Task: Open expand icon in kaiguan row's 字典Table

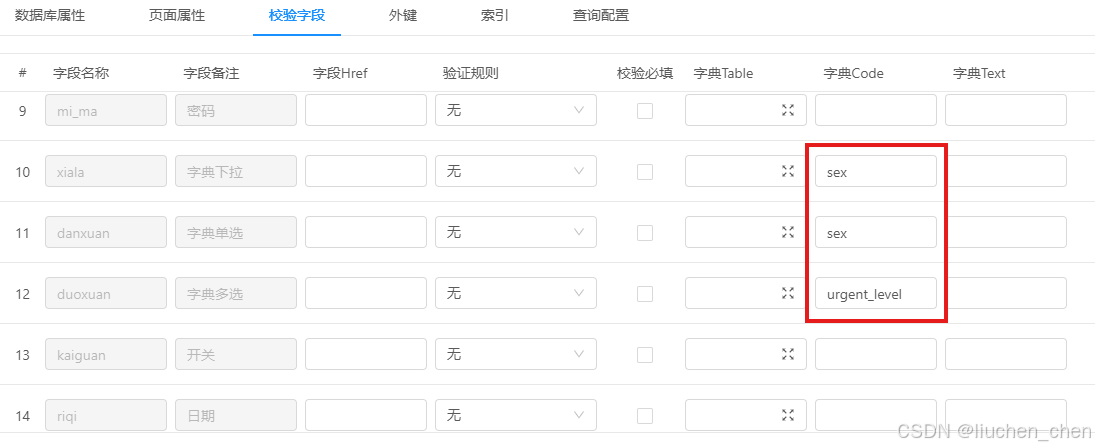Action: (788, 354)
